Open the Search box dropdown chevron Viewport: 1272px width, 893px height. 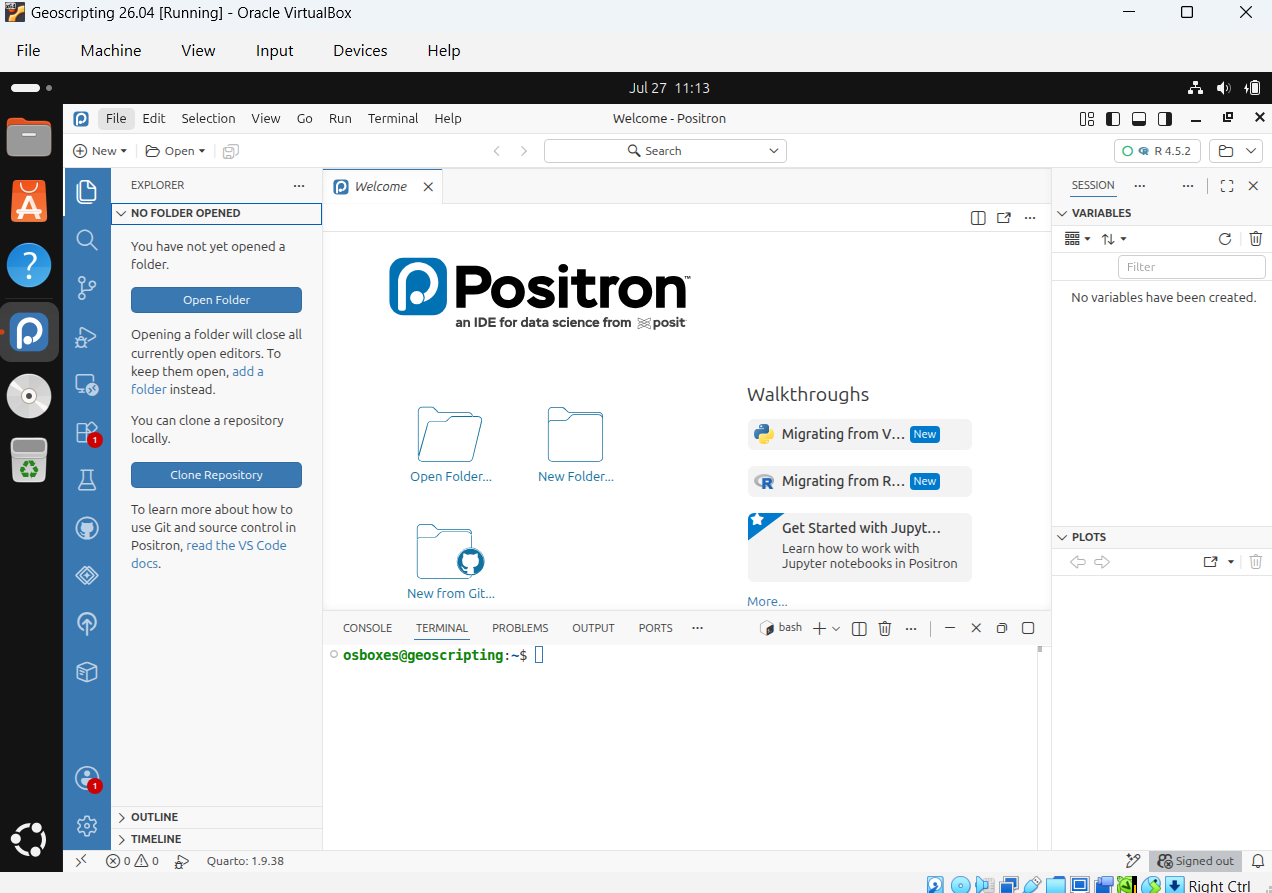[x=773, y=151]
